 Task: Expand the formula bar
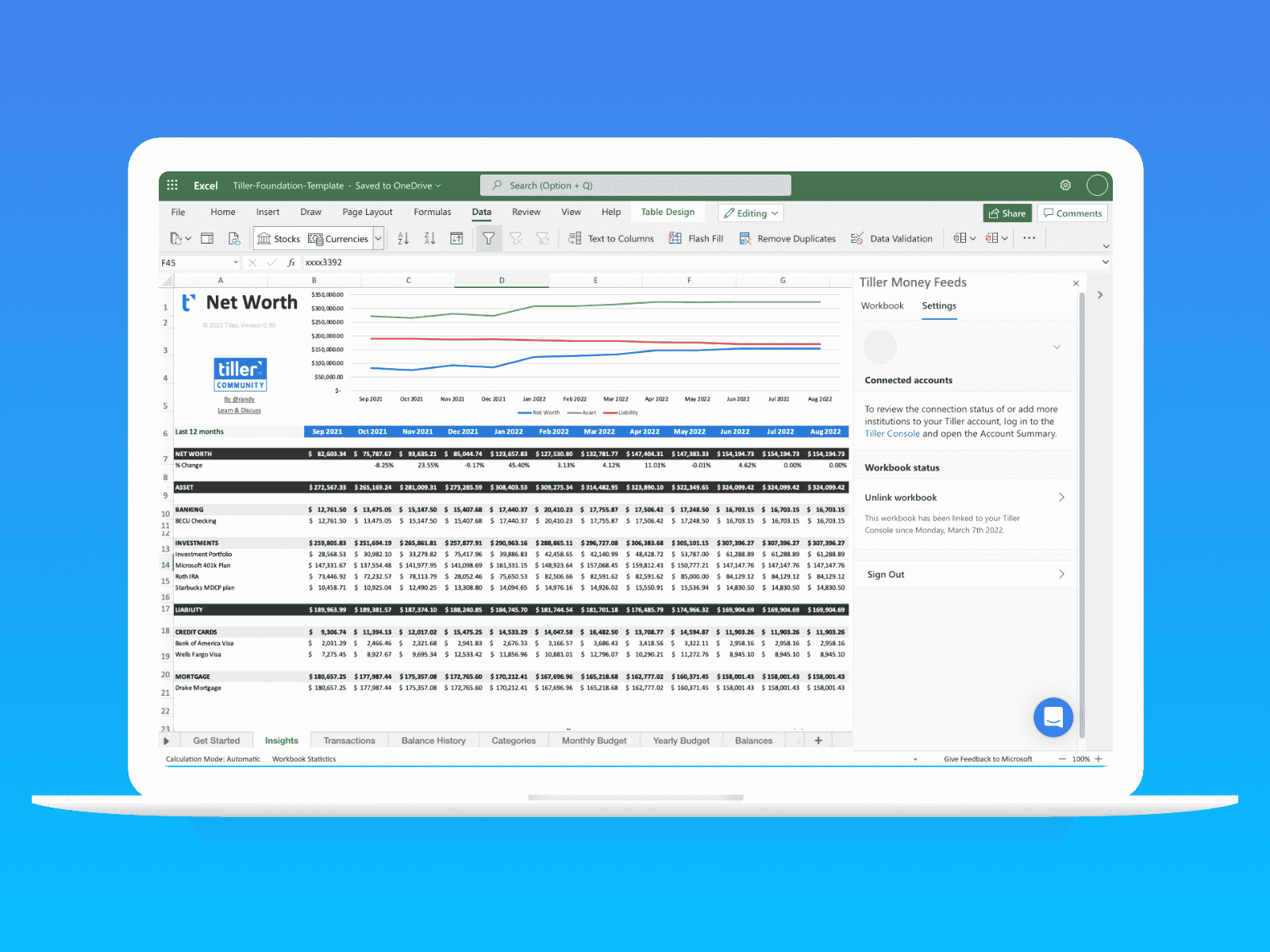1105,263
